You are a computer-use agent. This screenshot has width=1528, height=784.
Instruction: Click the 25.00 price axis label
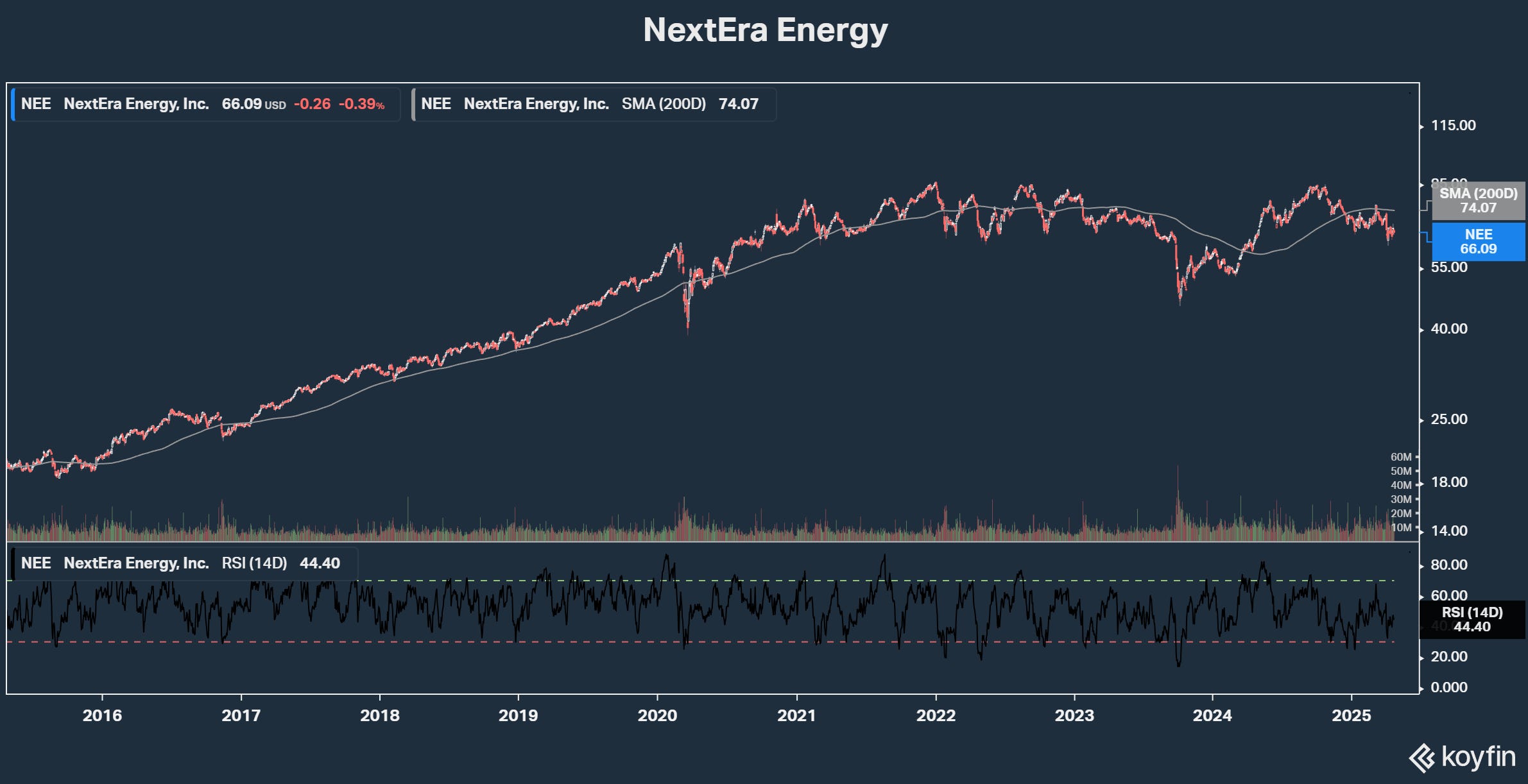pos(1449,419)
